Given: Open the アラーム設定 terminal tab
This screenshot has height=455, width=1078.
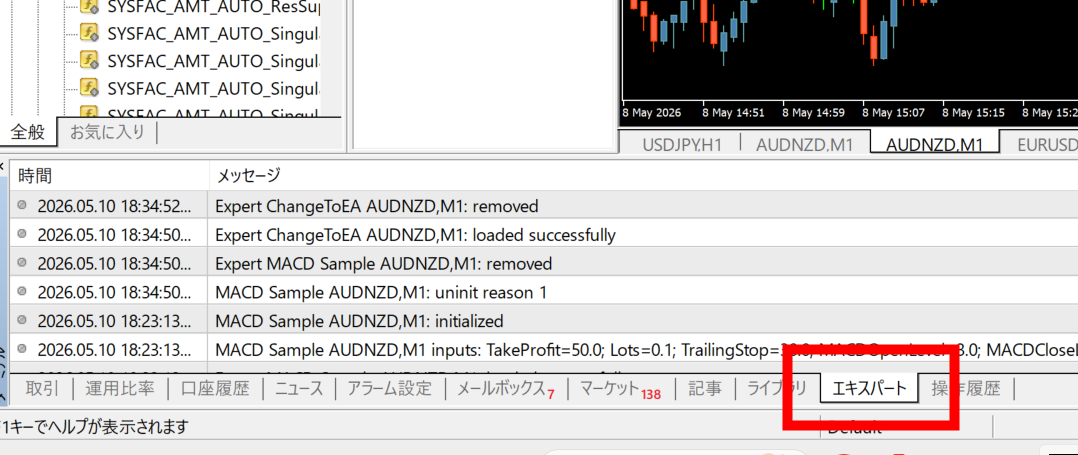Looking at the screenshot, I should 389,389.
